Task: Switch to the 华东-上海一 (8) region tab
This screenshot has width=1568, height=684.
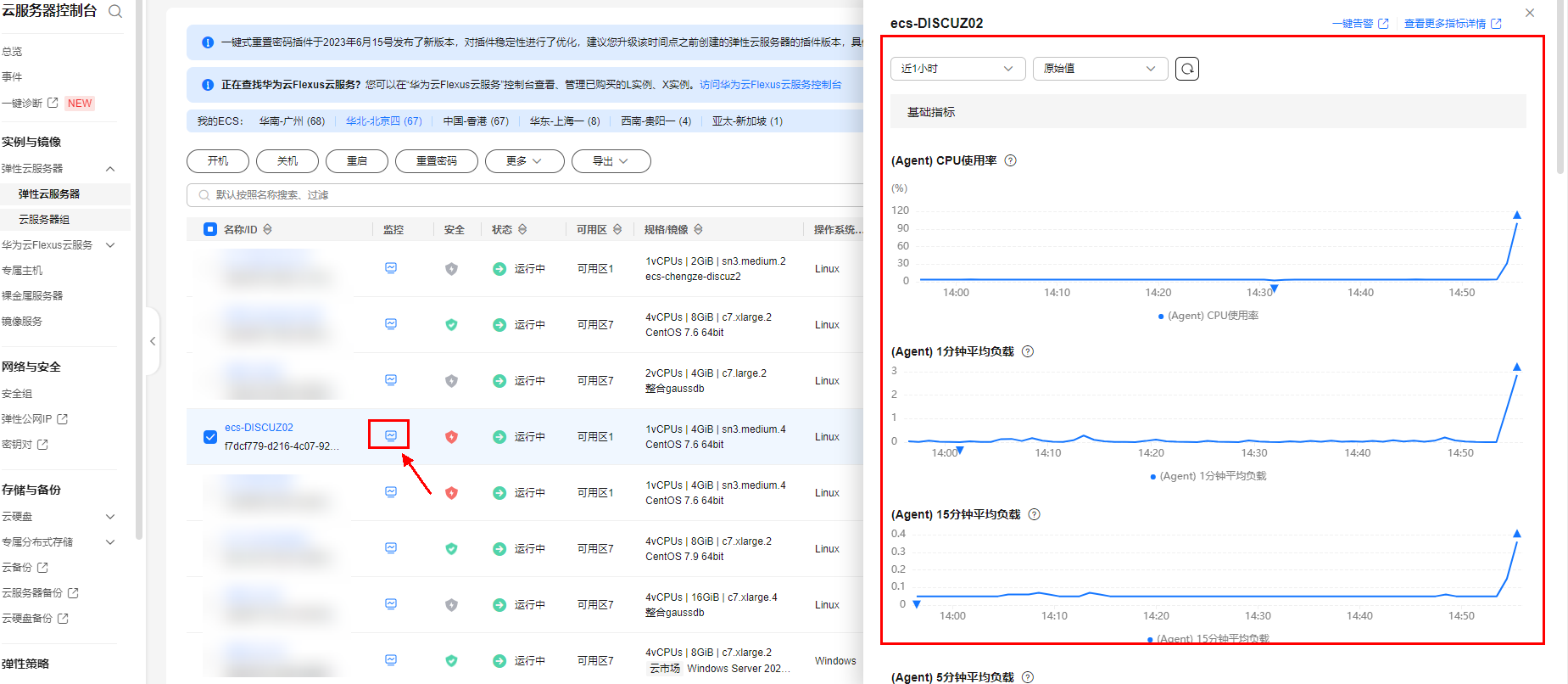Action: click(565, 121)
